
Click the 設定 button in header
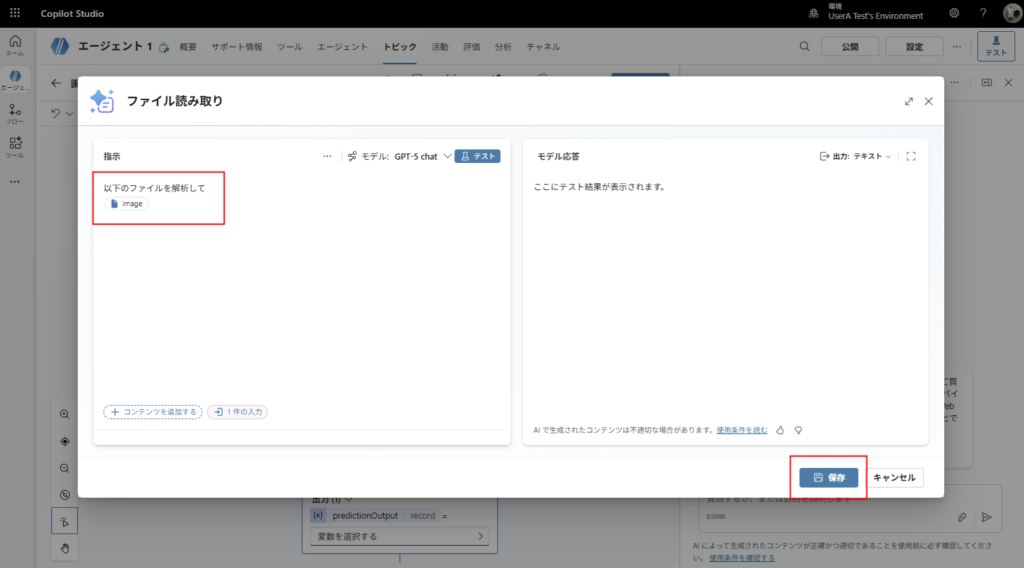tap(914, 46)
